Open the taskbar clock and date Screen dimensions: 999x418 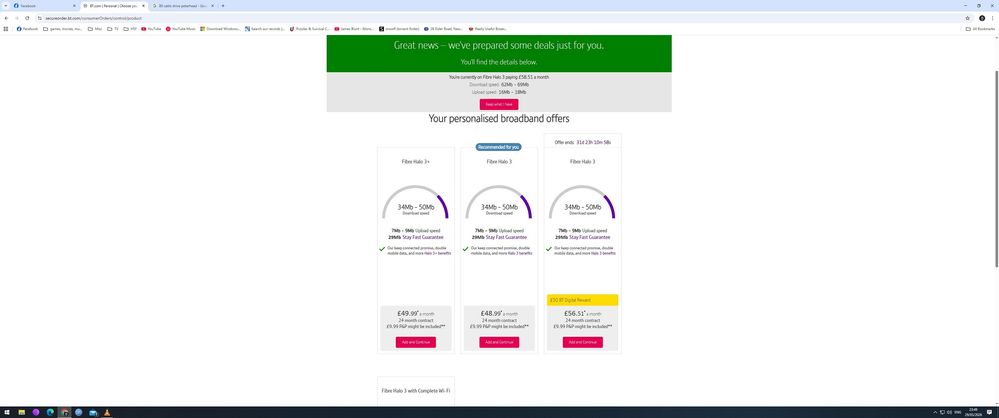pos(973,412)
